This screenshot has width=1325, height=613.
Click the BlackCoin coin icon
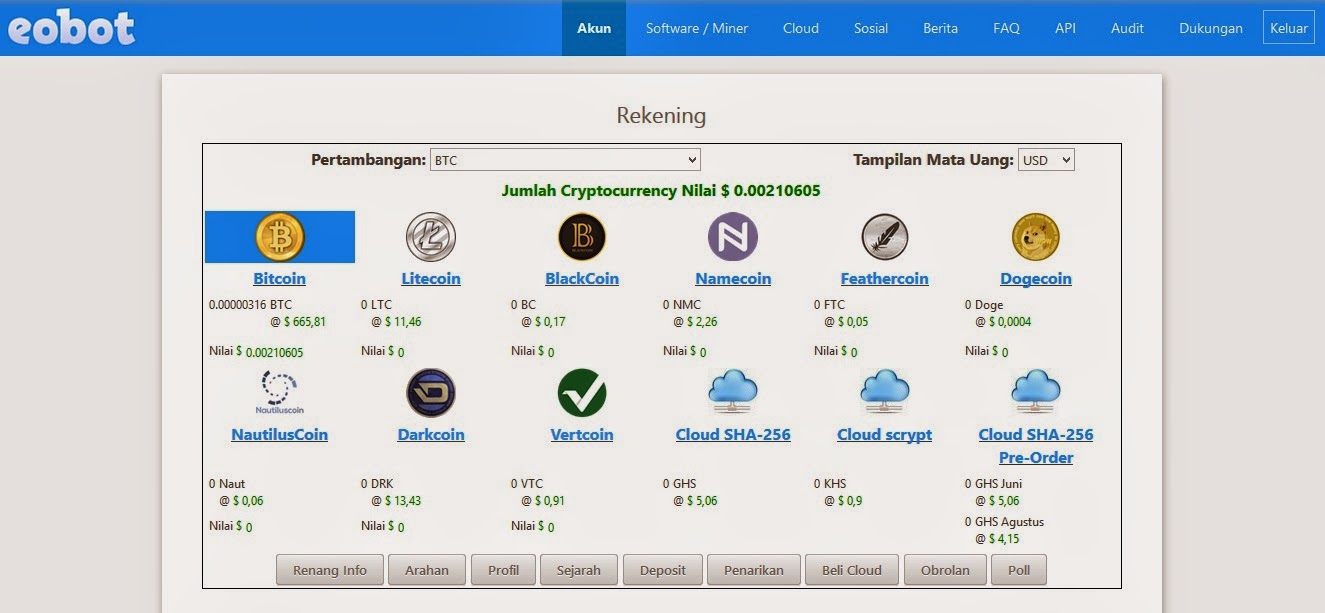(x=582, y=237)
